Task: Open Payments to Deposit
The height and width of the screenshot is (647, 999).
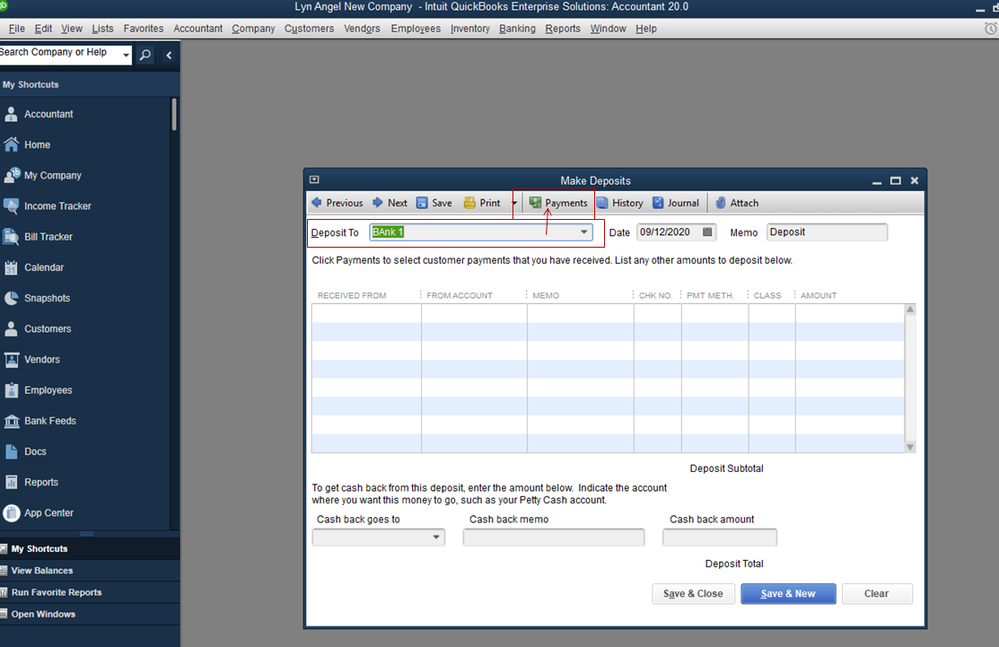Action: click(x=557, y=203)
